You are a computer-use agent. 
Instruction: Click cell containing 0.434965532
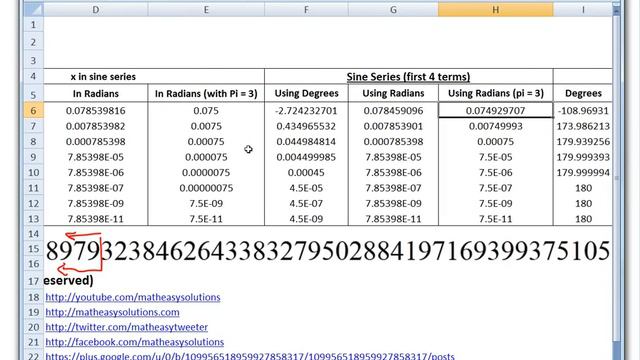tap(306, 126)
